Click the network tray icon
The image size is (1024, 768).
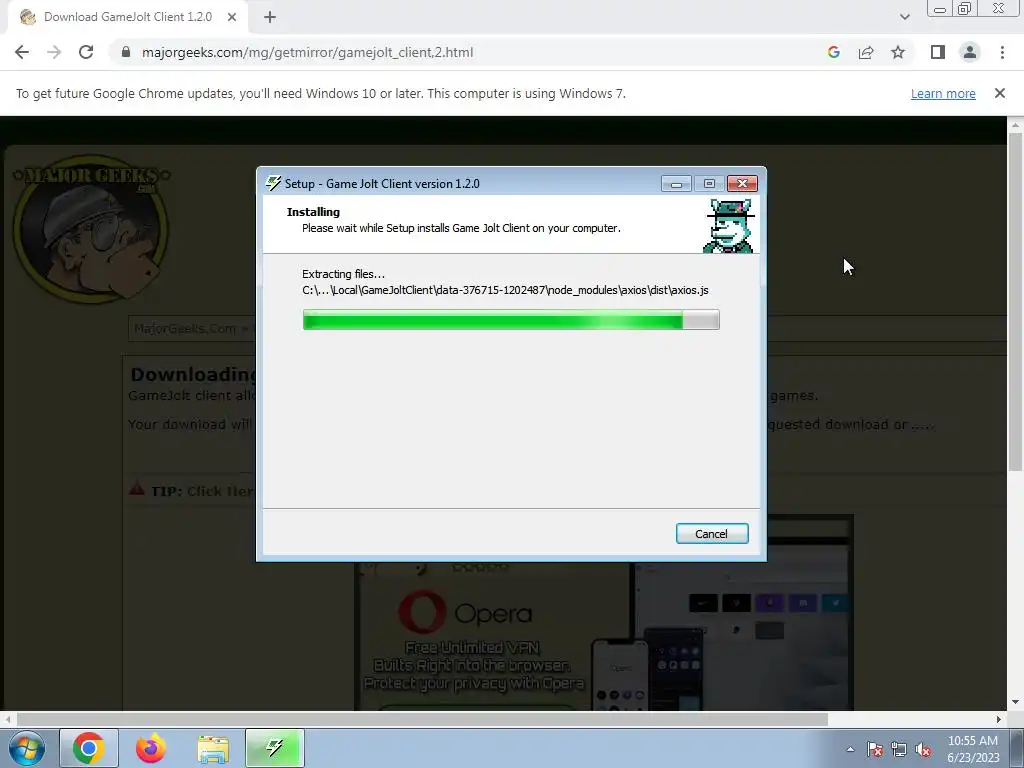(x=899, y=749)
